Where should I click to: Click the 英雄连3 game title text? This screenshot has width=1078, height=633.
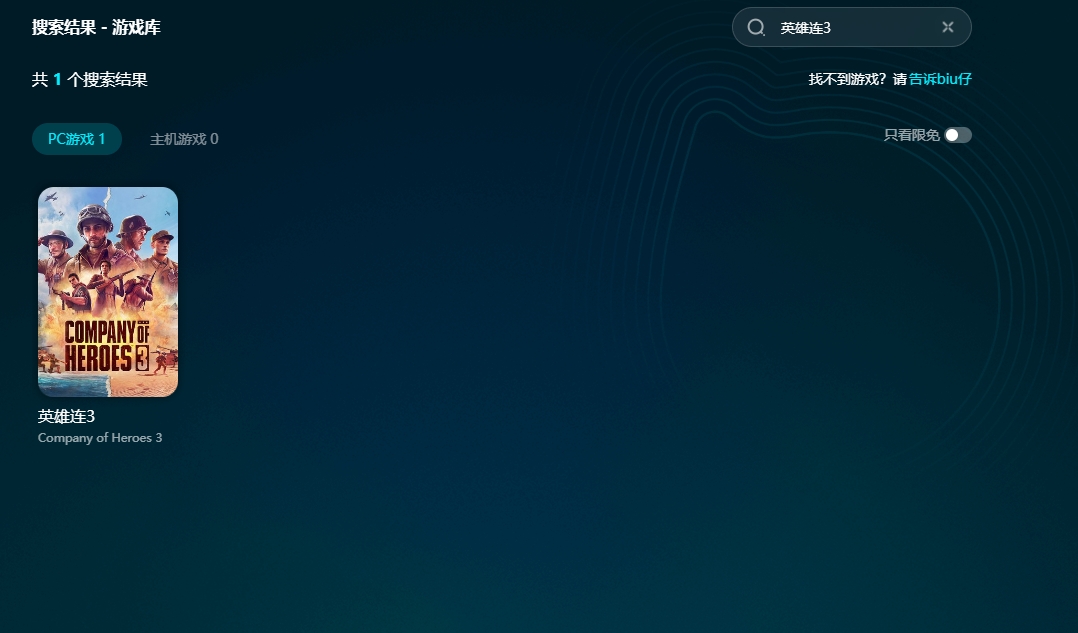tap(66, 417)
